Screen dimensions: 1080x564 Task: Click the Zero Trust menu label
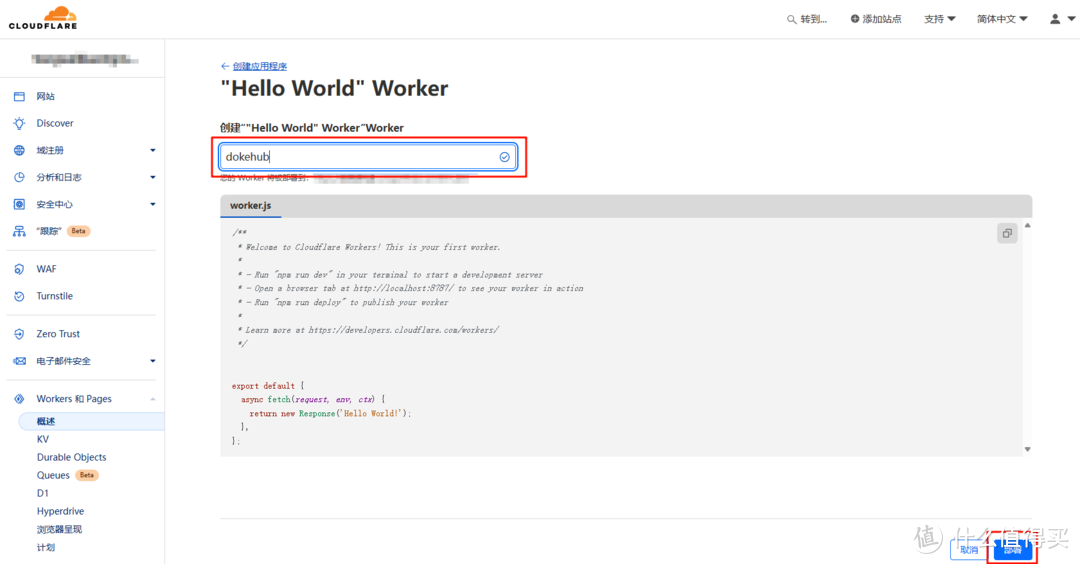(x=58, y=334)
